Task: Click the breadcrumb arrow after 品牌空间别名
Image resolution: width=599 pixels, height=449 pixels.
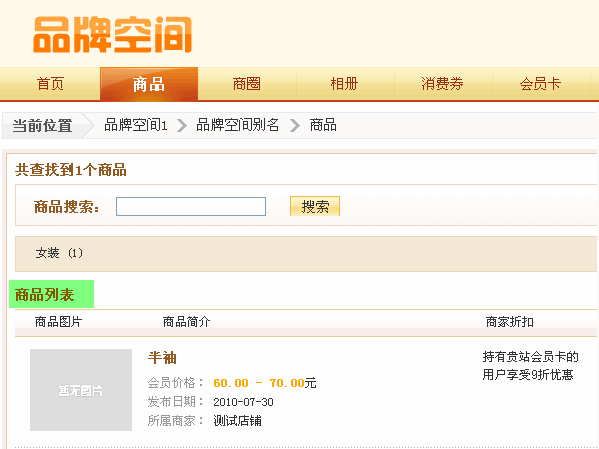Action: 295,125
